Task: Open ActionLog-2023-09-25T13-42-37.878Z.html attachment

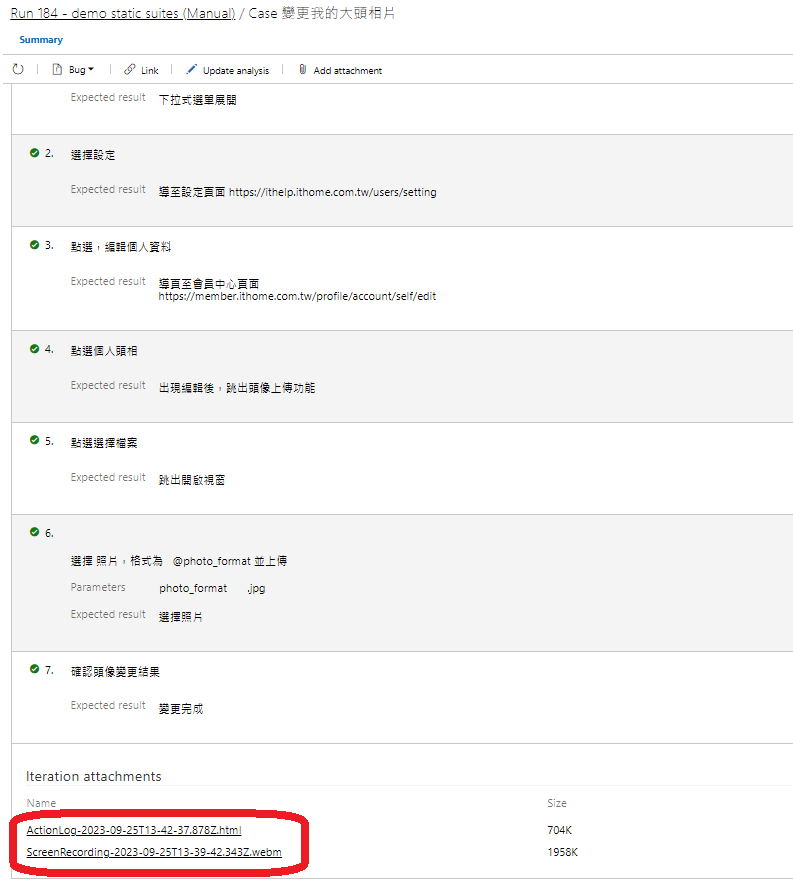Action: pos(134,830)
